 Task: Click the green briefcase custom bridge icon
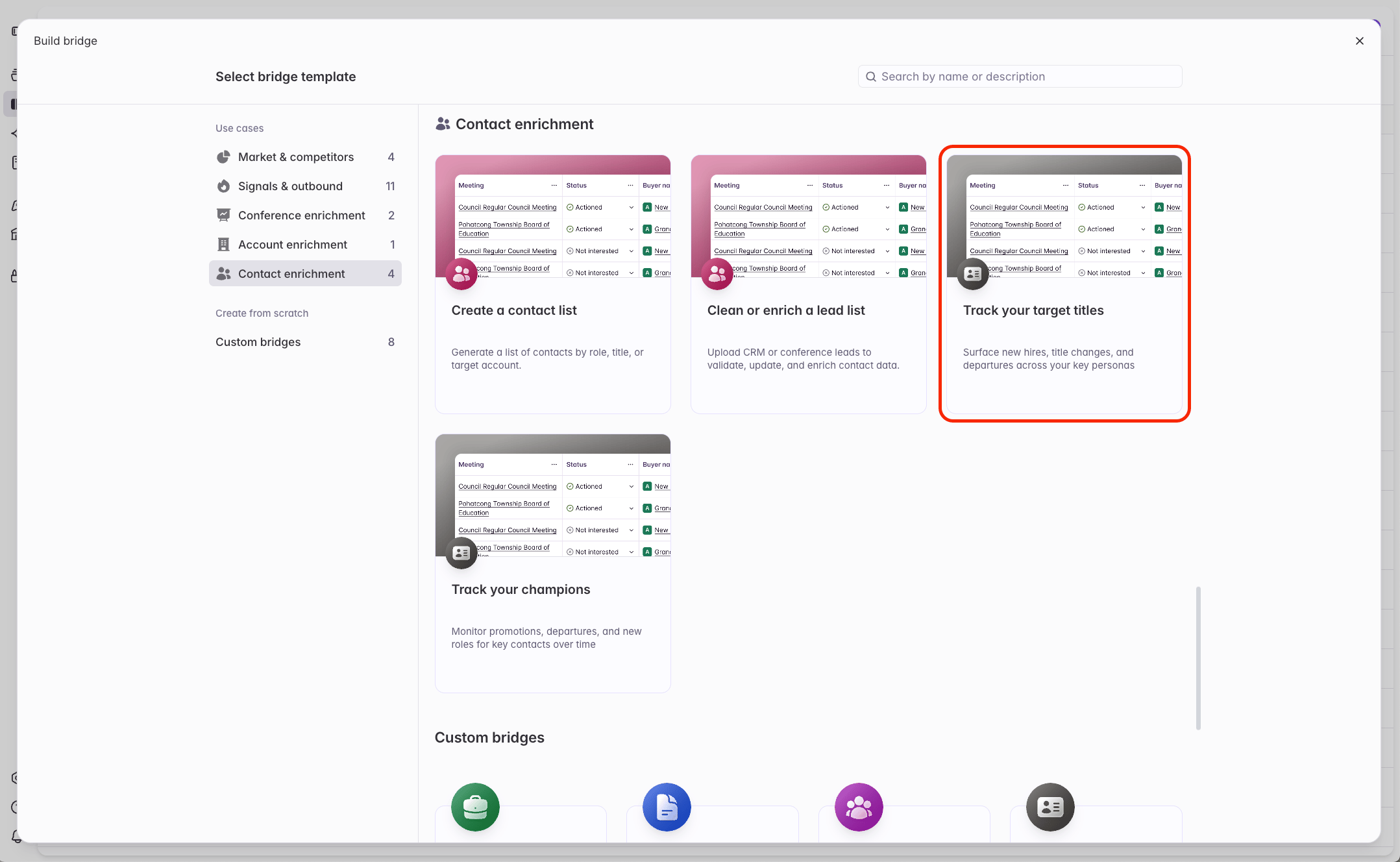475,807
